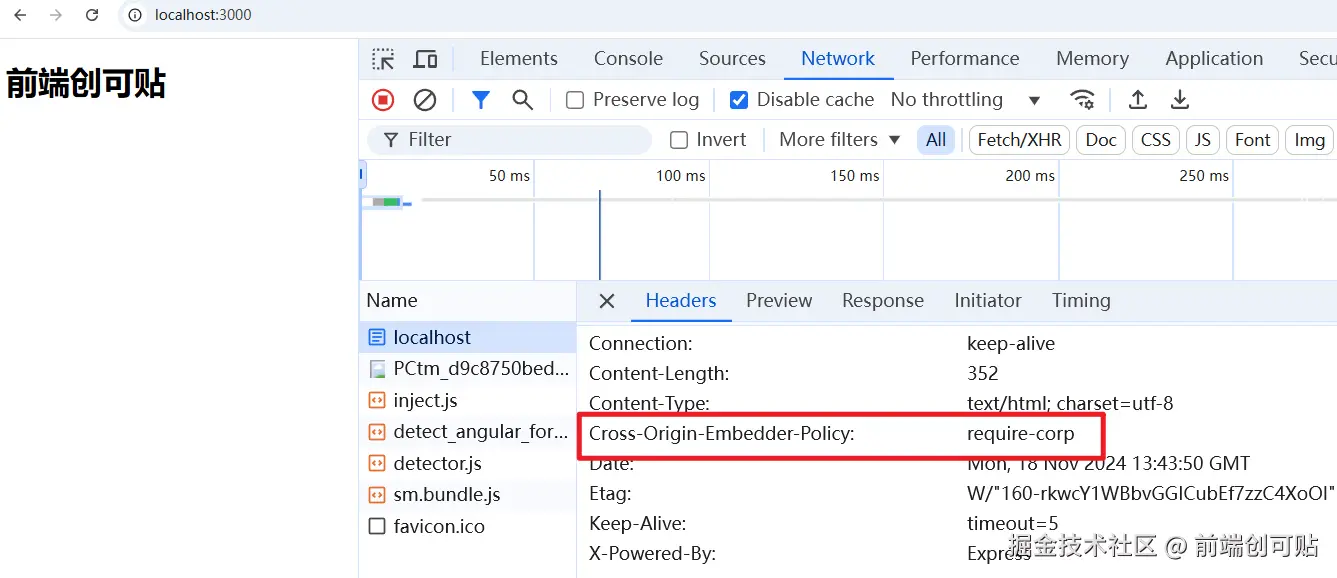
Task: Check the Invert filter checkbox
Action: click(x=679, y=140)
